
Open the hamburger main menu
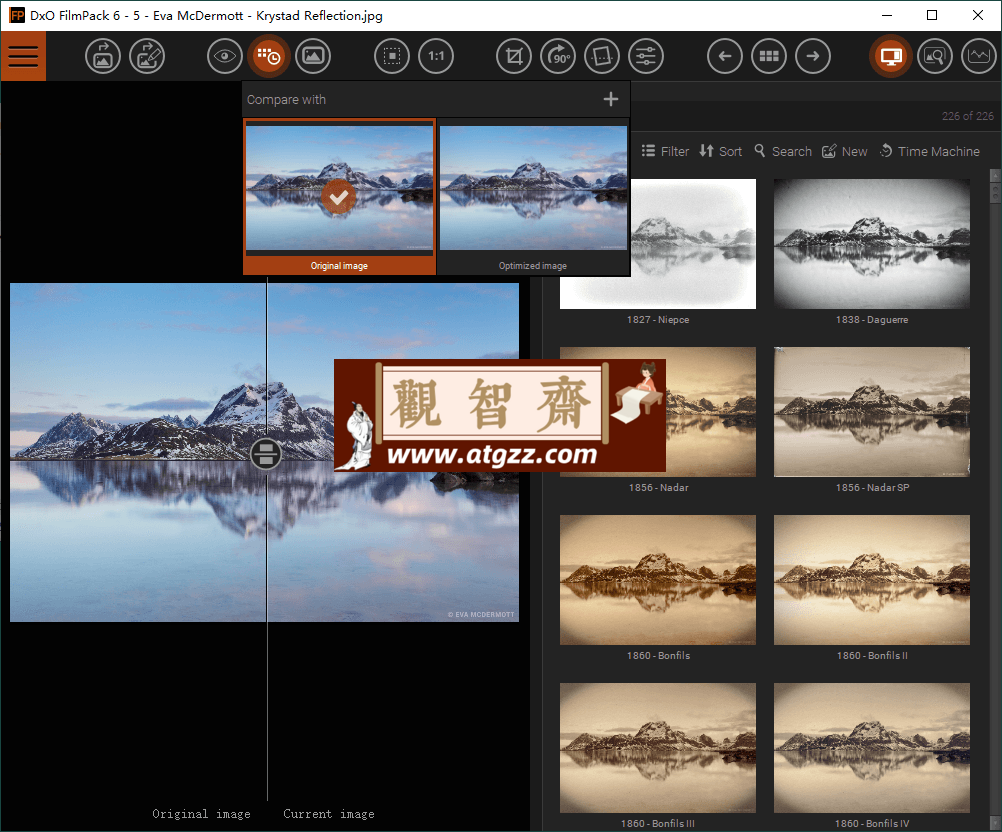tap(23, 56)
